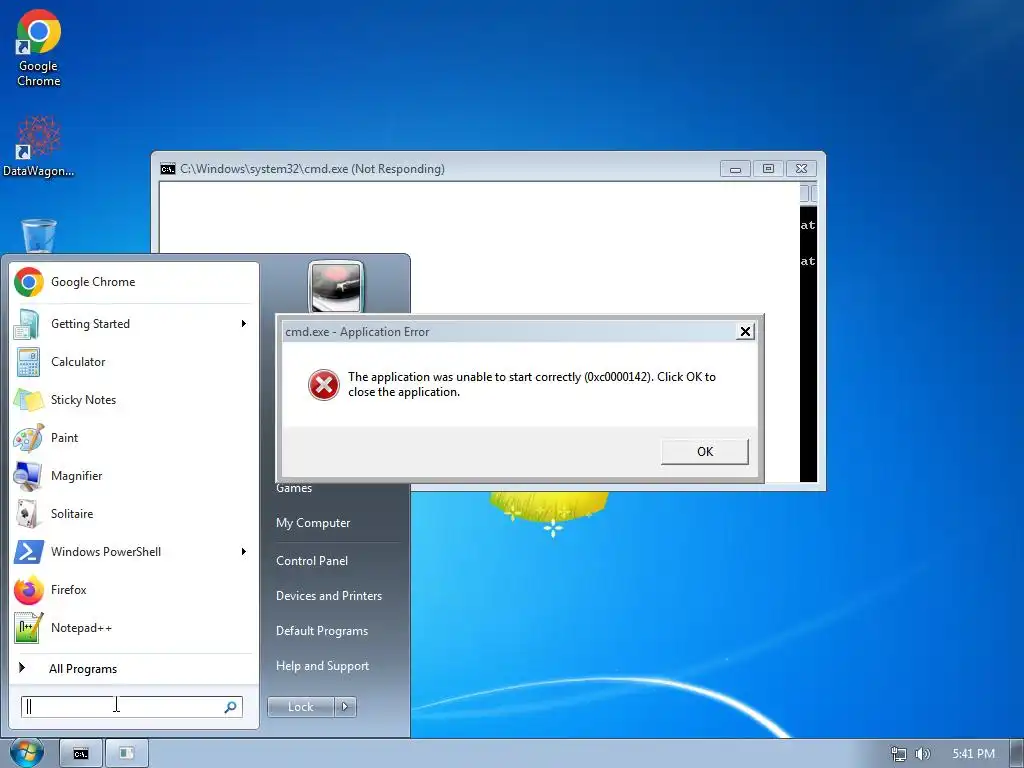Click the Lock button
This screenshot has width=1024, height=768.
(300, 707)
